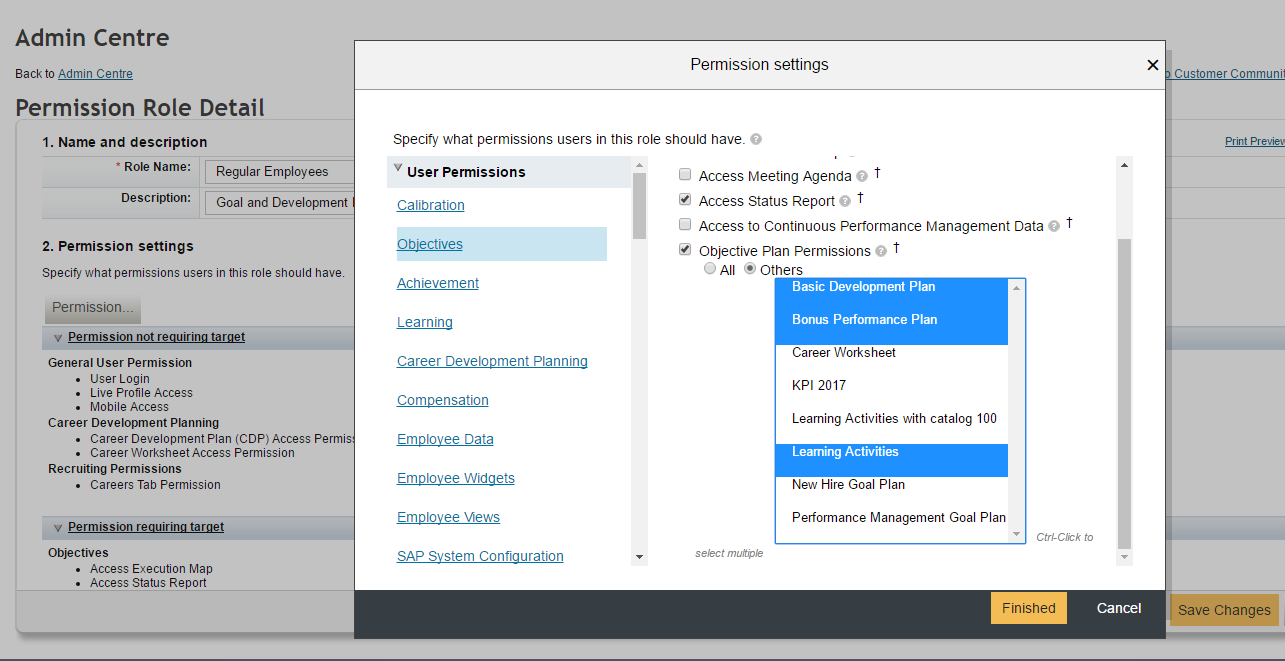Close the Permission settings dialog with X
1285x661 pixels.
point(1152,65)
